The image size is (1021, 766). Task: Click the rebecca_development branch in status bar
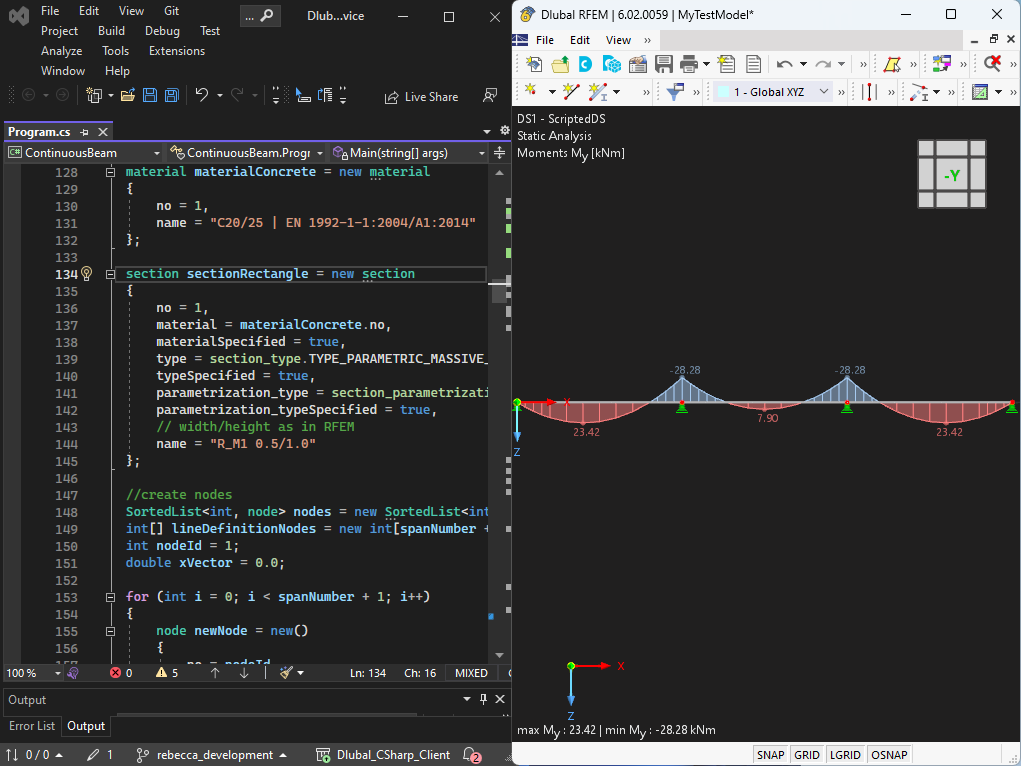[213, 755]
